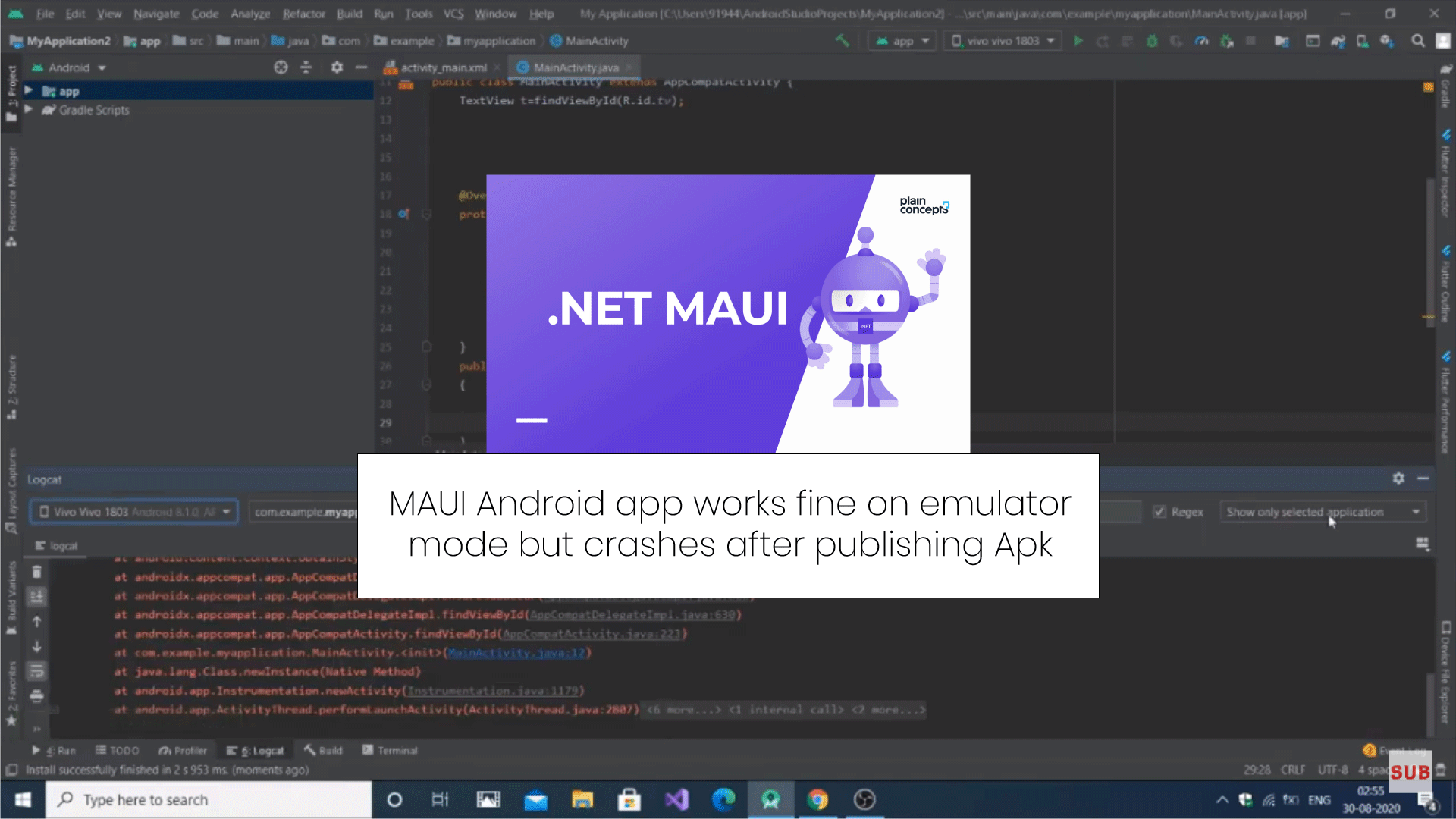The width and height of the screenshot is (1456, 819).
Task: Open the VCS menu
Action: [453, 14]
